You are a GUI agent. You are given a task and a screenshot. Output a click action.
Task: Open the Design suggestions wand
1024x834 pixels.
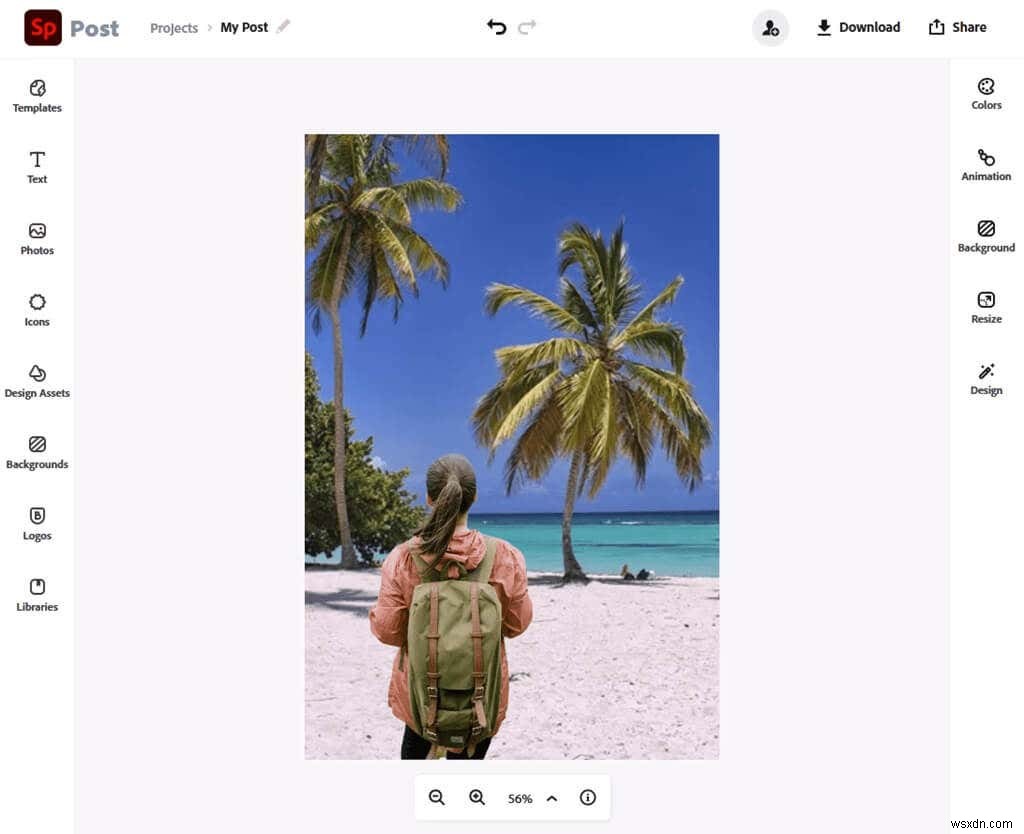[x=986, y=379]
